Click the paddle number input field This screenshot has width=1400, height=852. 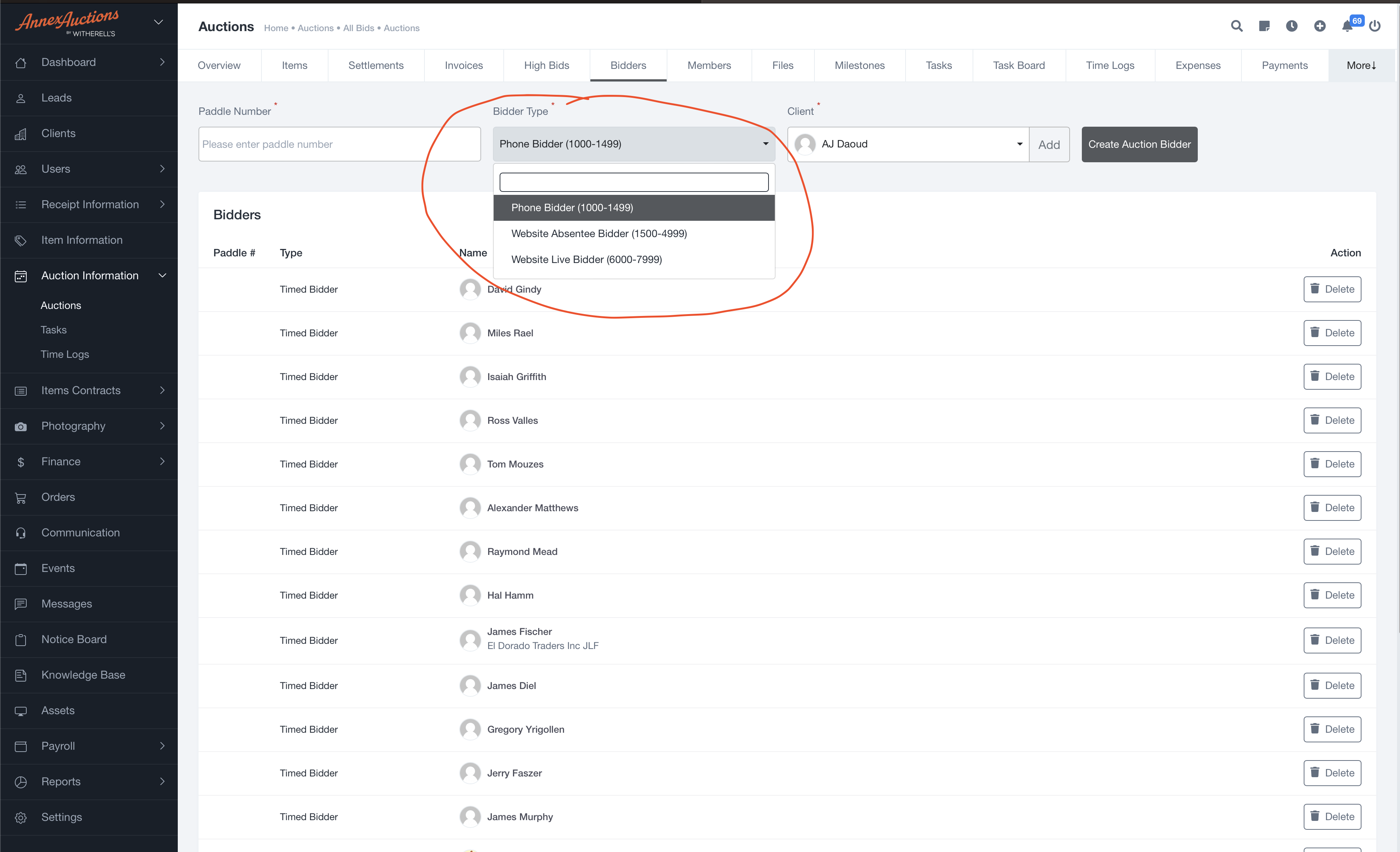coord(339,144)
